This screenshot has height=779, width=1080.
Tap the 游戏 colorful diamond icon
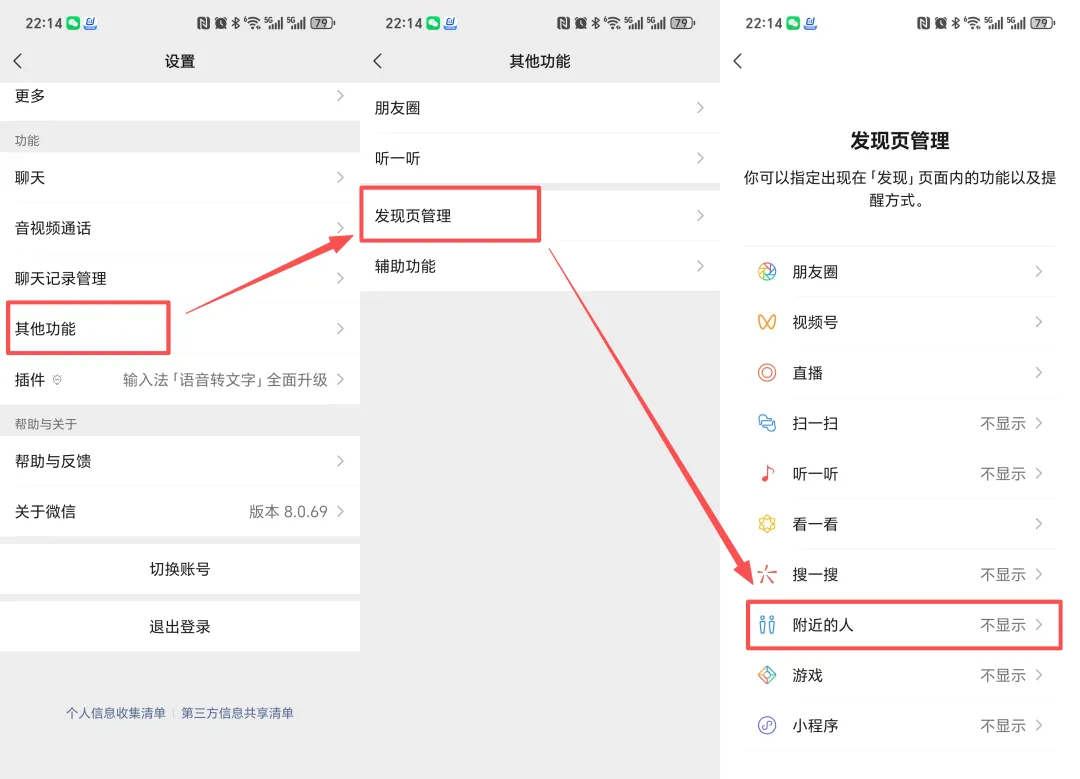coord(767,675)
